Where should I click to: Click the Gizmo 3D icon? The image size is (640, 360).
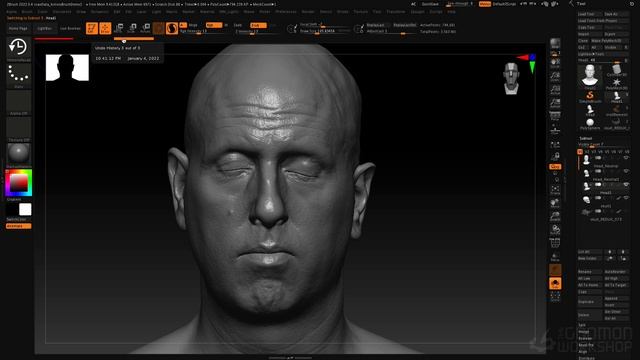coord(158,28)
